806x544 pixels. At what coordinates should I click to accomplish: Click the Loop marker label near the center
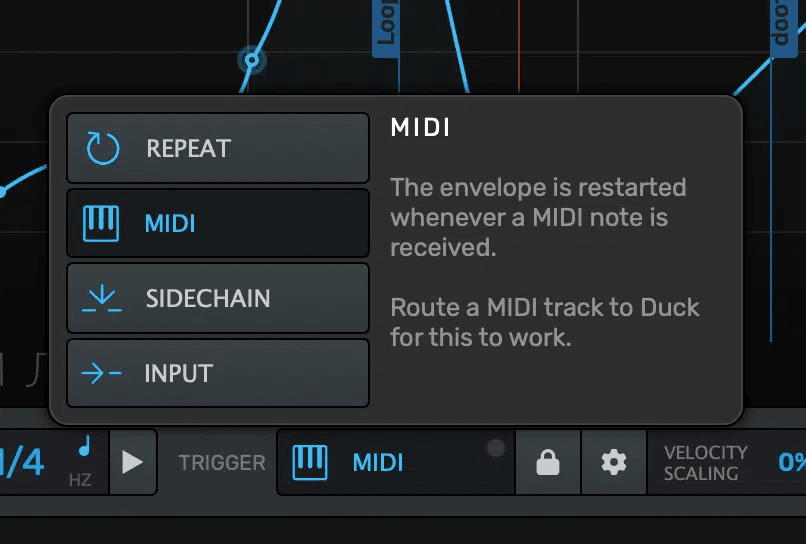pos(386,24)
